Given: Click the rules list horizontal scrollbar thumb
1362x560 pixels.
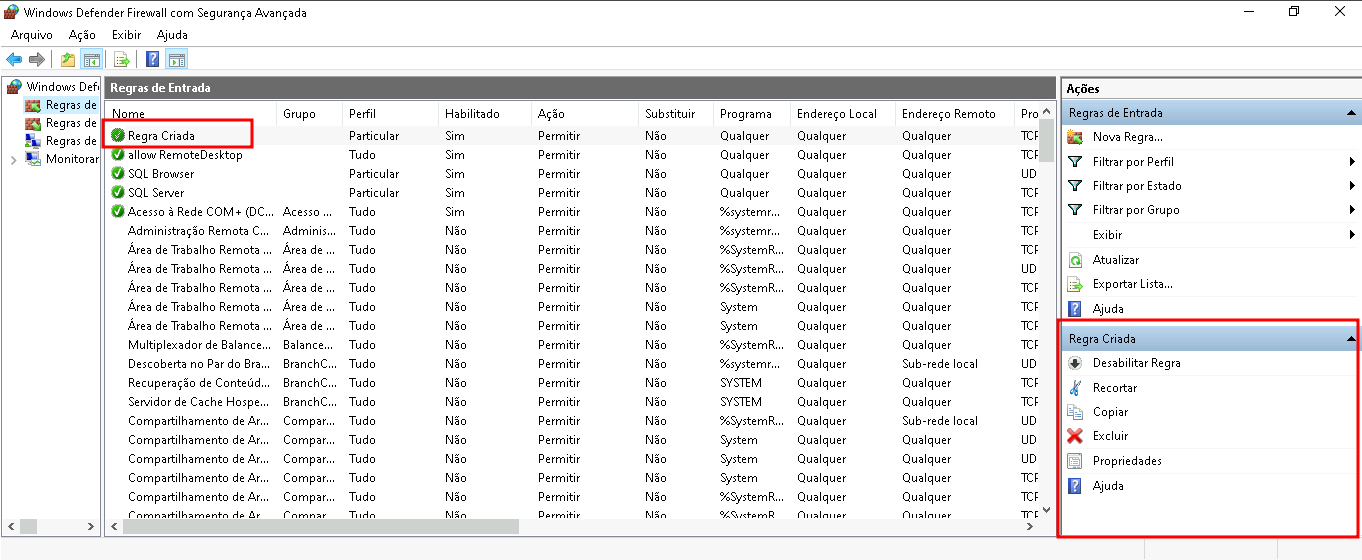Looking at the screenshot, I should (321, 526).
